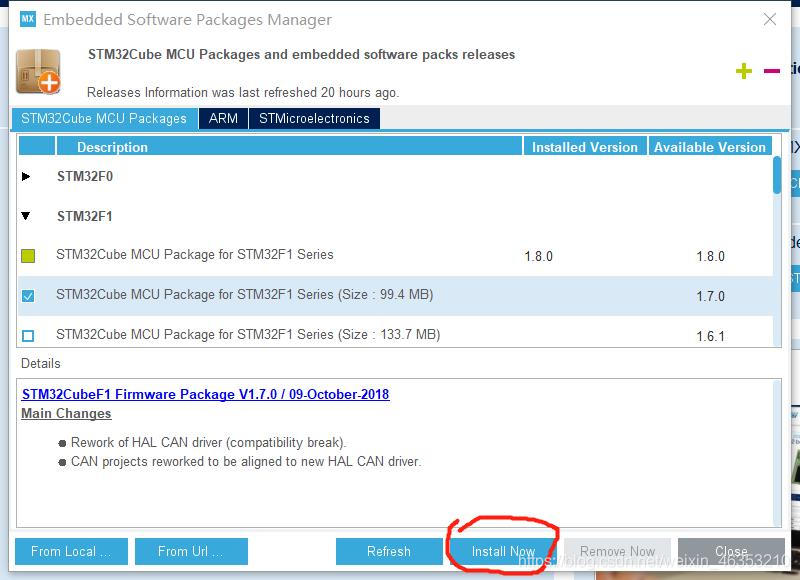Viewport: 800px width, 580px height.
Task: Click available version 1.7.0 cell
Action: [711, 296]
